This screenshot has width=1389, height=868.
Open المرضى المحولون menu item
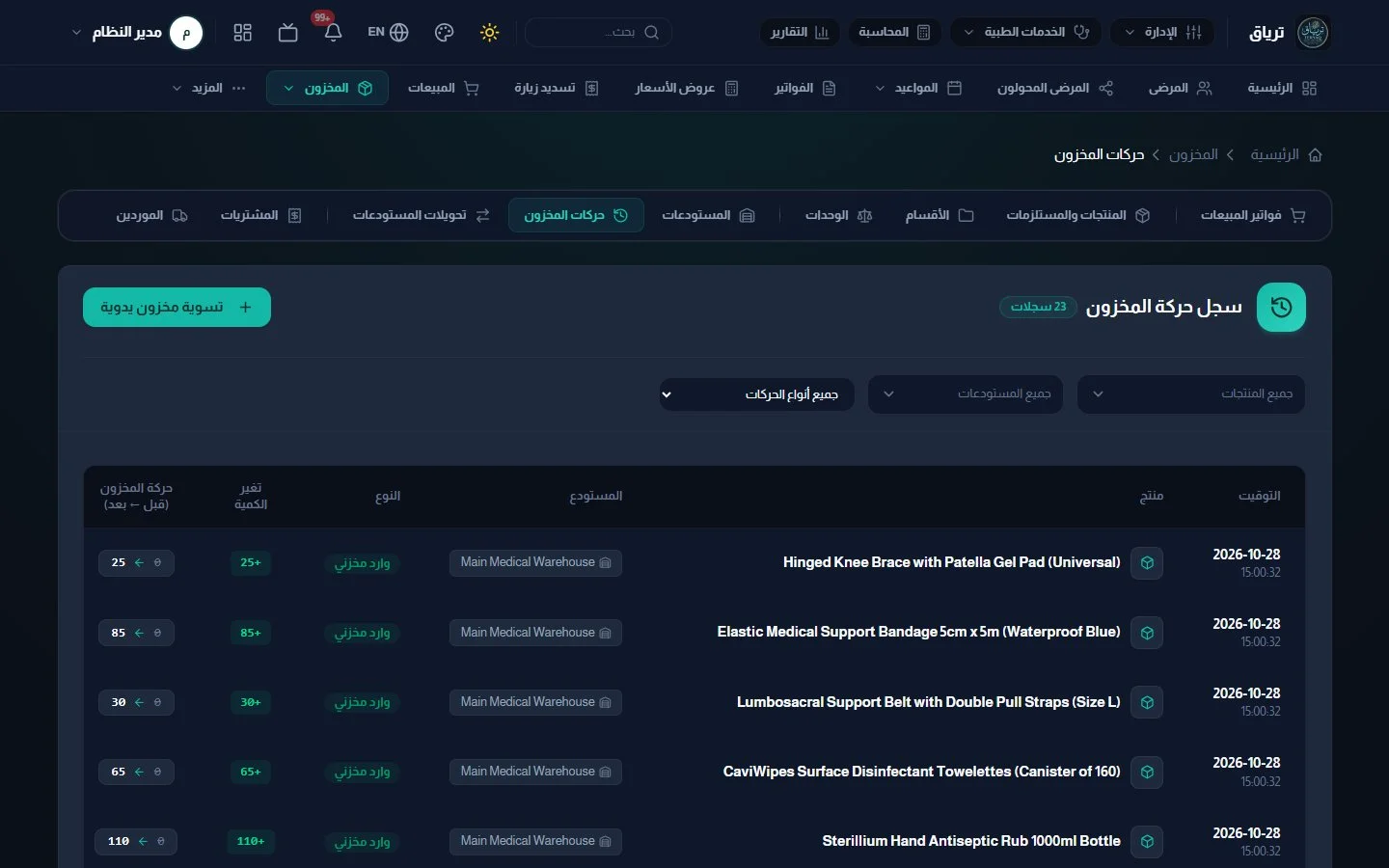1055,88
